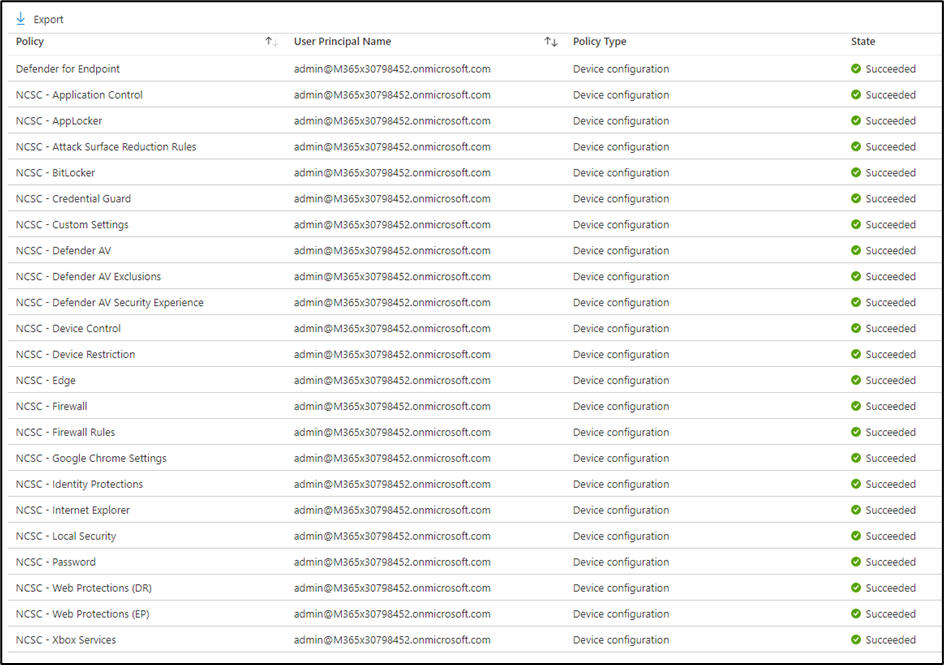Click Succeeded check icon for NCSC - Xbox Services
Screen dimensions: 944x665
click(856, 639)
